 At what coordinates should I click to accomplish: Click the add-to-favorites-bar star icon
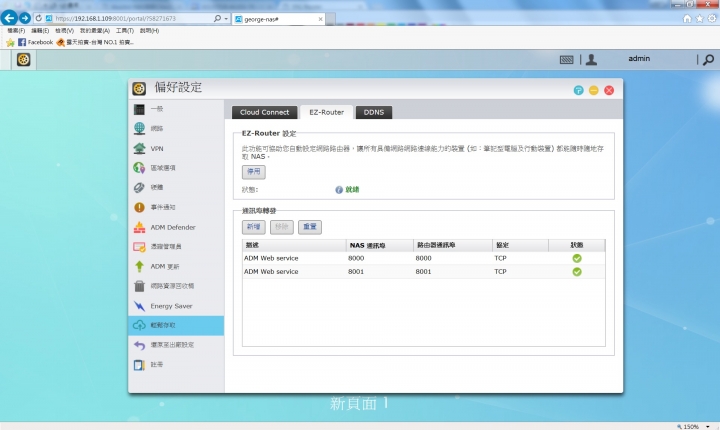click(10, 43)
